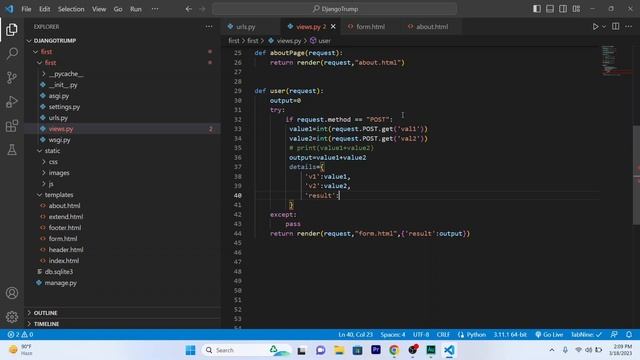
Task: Open the File menu
Action: click(x=26, y=9)
